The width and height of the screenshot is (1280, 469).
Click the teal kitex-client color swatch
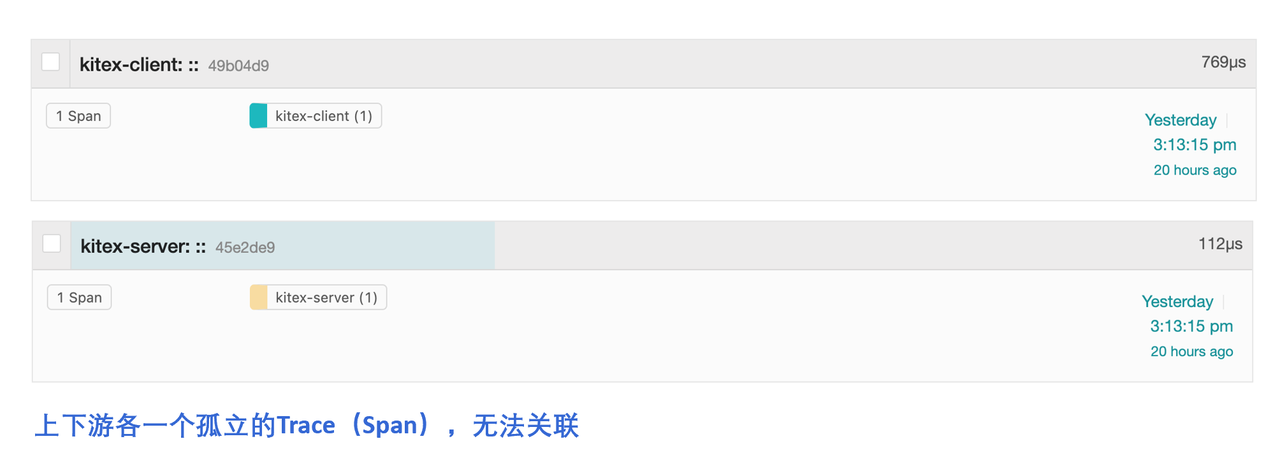[x=258, y=116]
